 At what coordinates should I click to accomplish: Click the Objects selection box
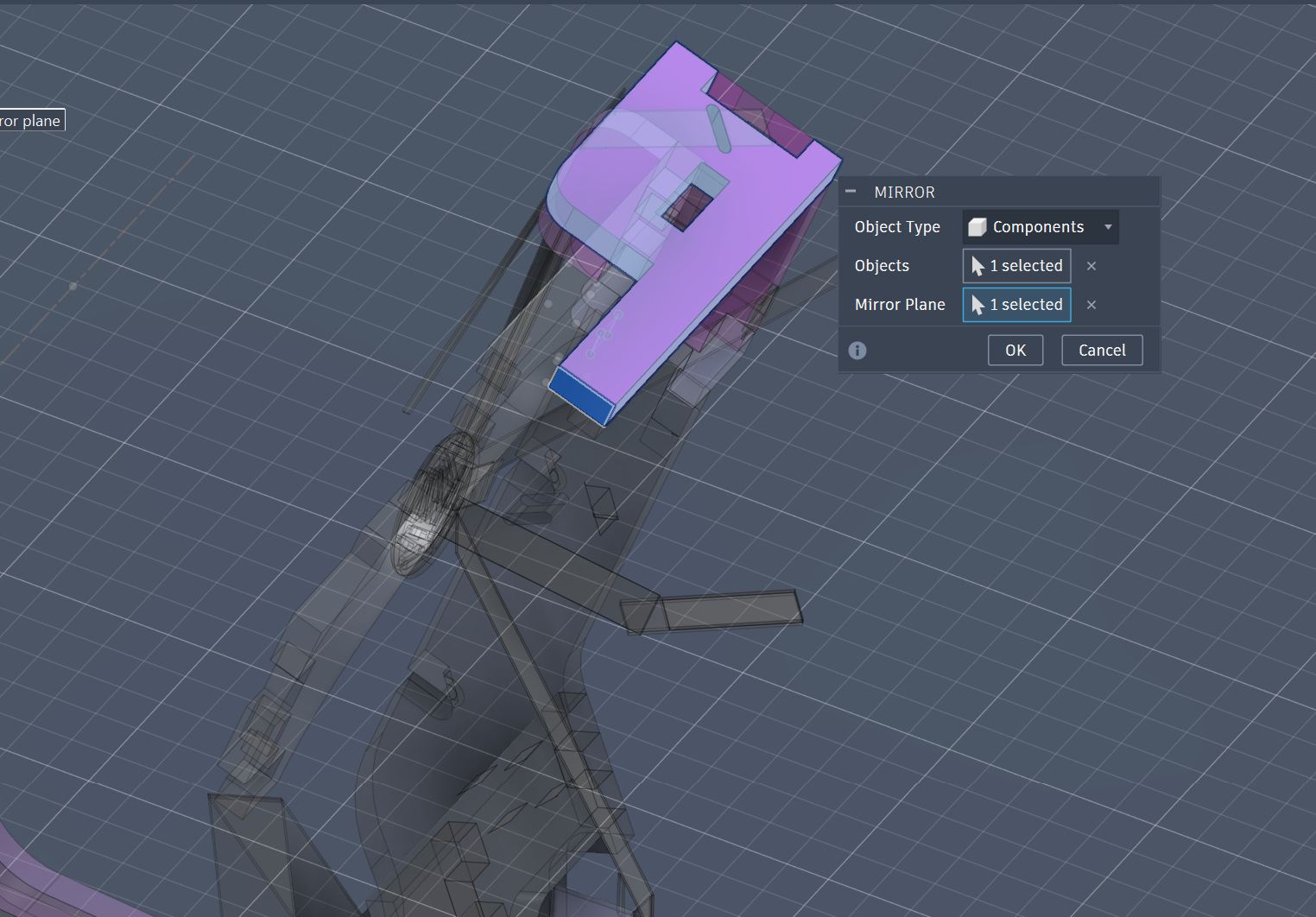coord(1017,266)
